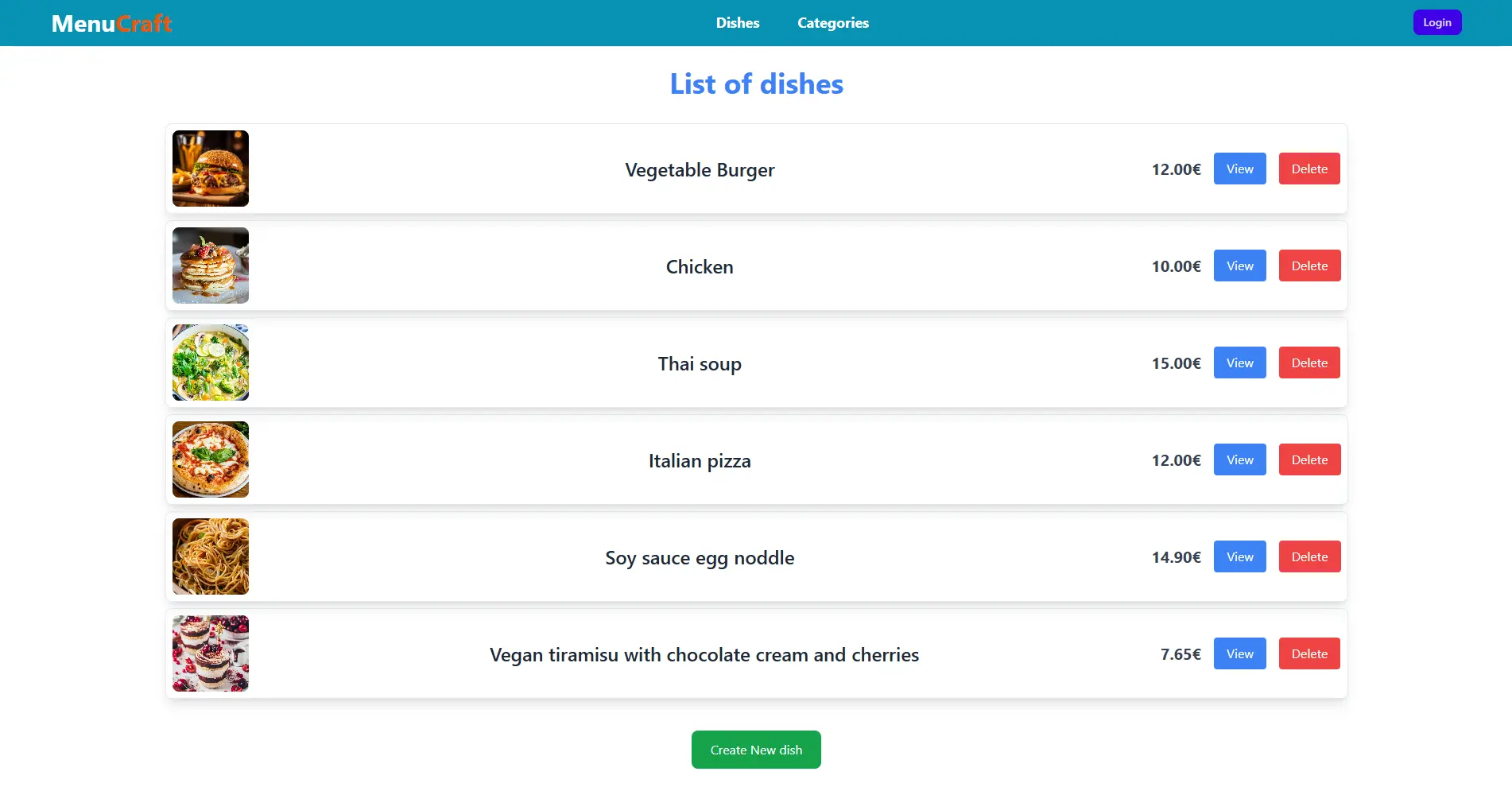View the Italian pizza dish
This screenshot has width=1512, height=787.
point(1239,459)
